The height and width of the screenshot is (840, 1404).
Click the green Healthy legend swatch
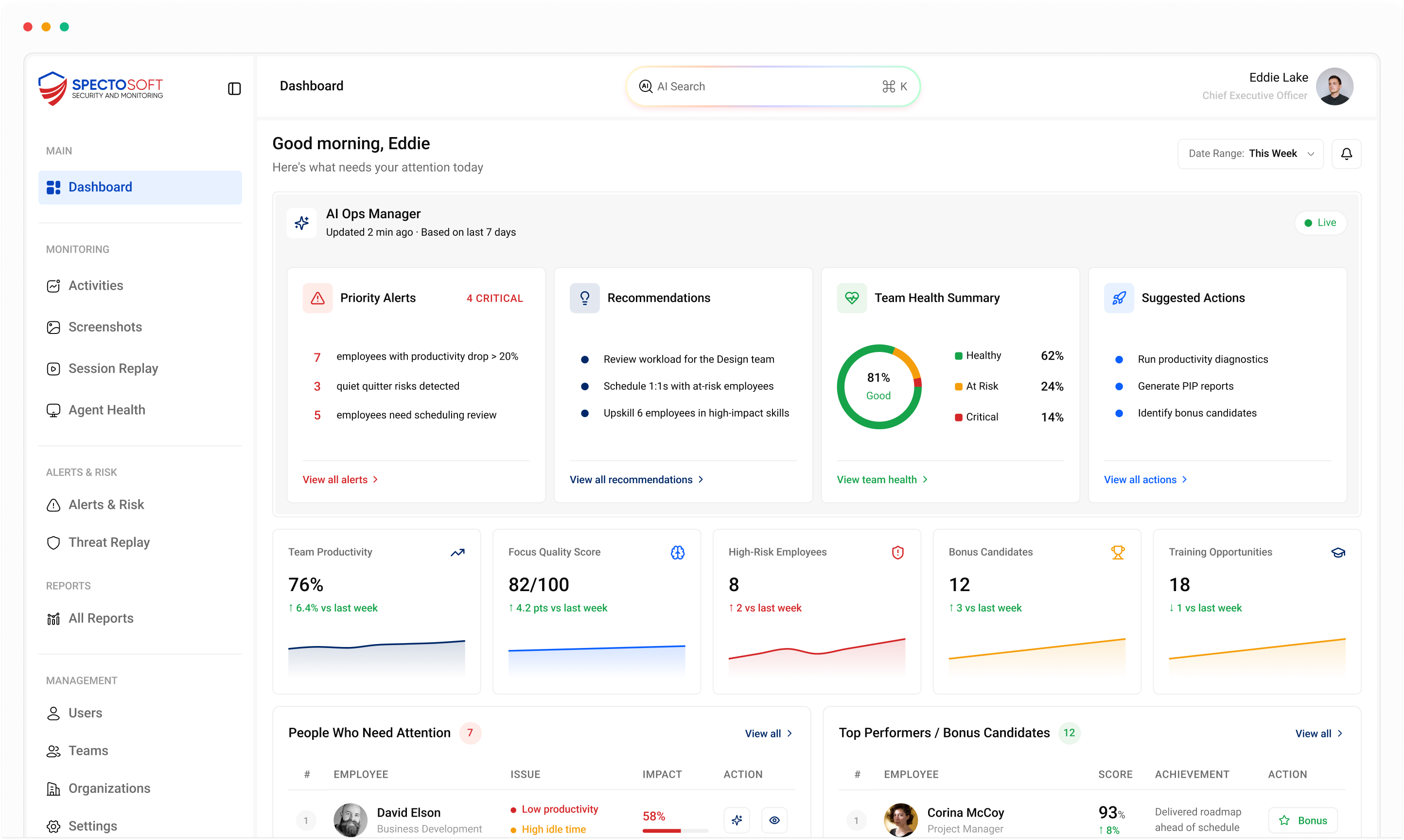point(958,356)
